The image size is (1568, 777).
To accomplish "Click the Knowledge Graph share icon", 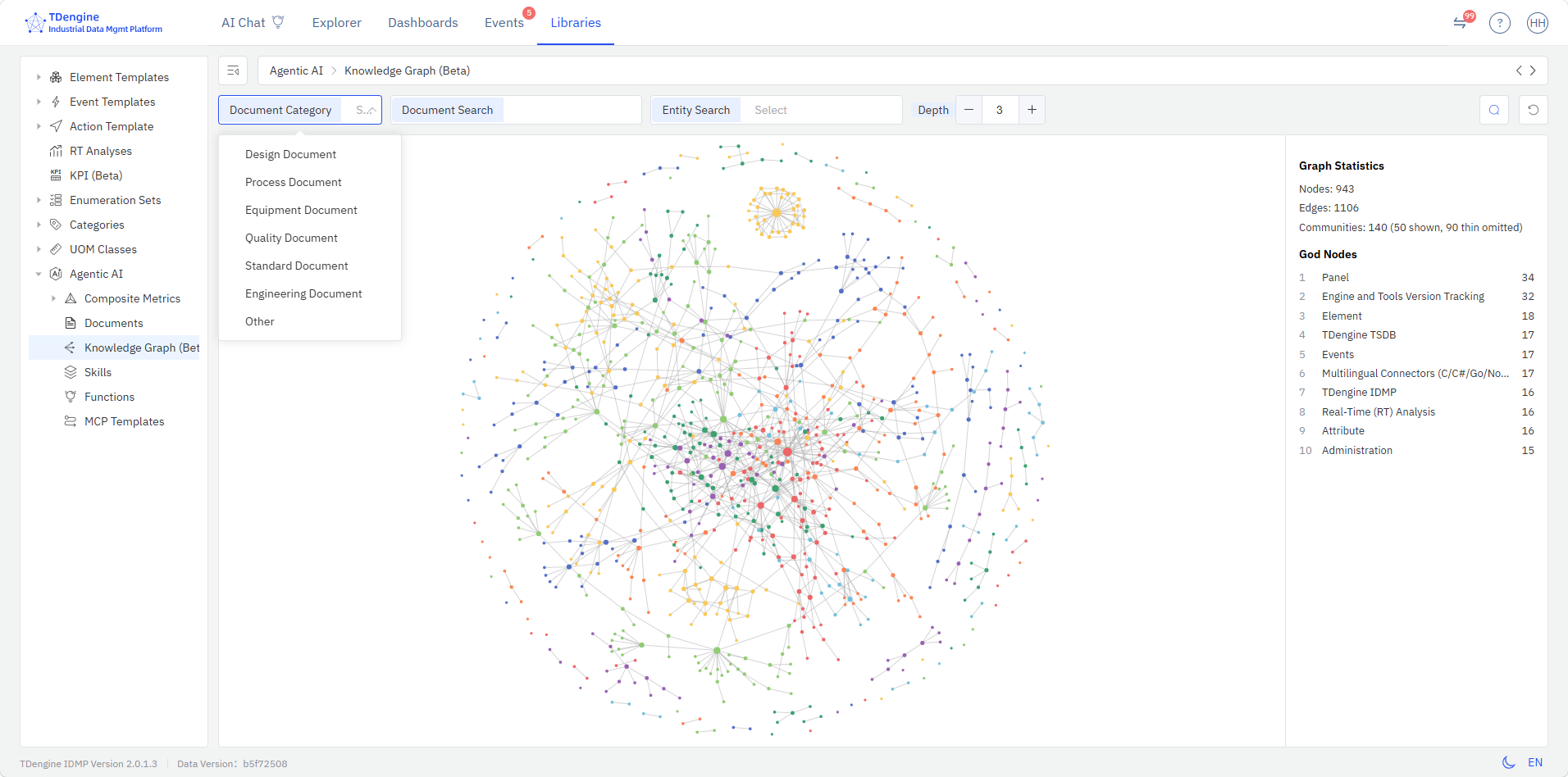I will click(71, 348).
